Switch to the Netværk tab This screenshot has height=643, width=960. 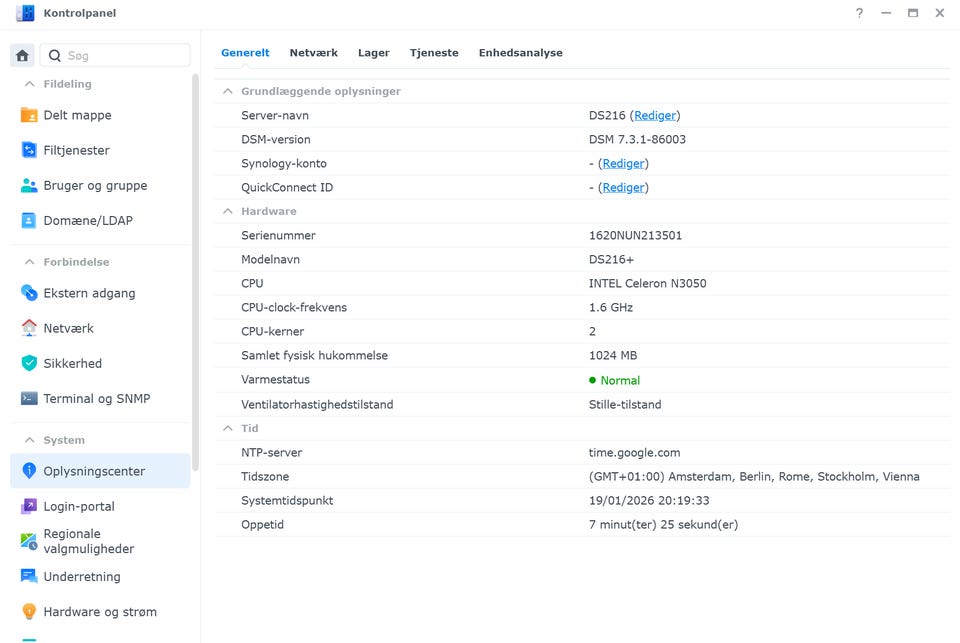[313, 53]
